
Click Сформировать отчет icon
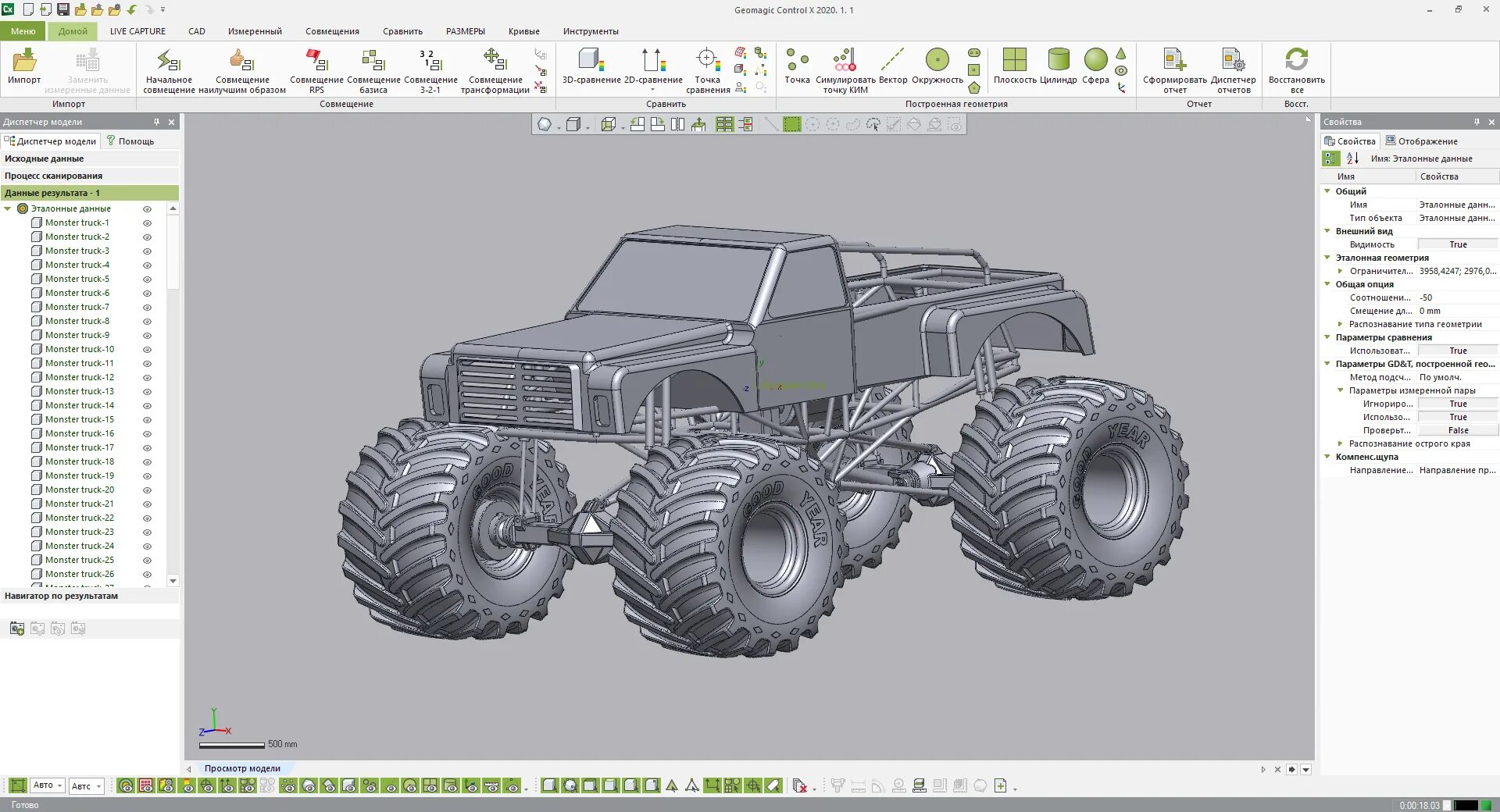click(x=1175, y=70)
